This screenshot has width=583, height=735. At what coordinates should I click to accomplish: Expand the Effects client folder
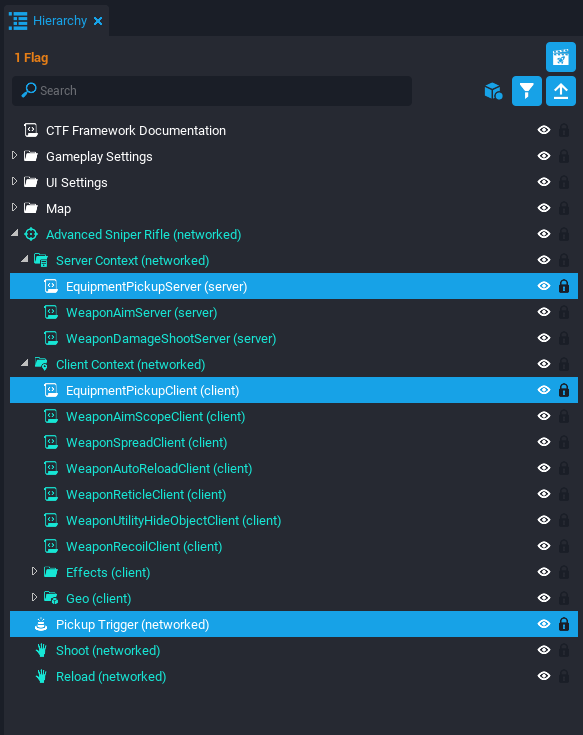coord(34,571)
